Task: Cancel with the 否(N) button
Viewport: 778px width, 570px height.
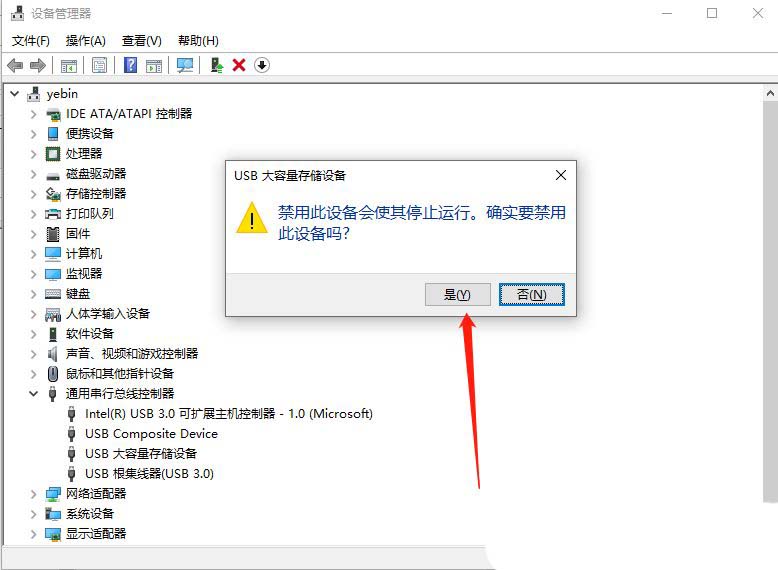Action: click(531, 295)
